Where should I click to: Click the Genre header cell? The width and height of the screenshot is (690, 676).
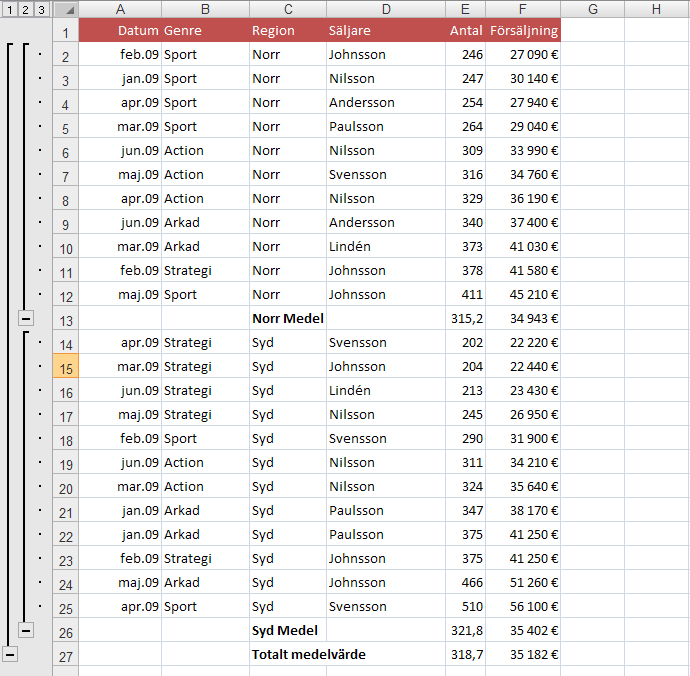pyautogui.click(x=205, y=30)
